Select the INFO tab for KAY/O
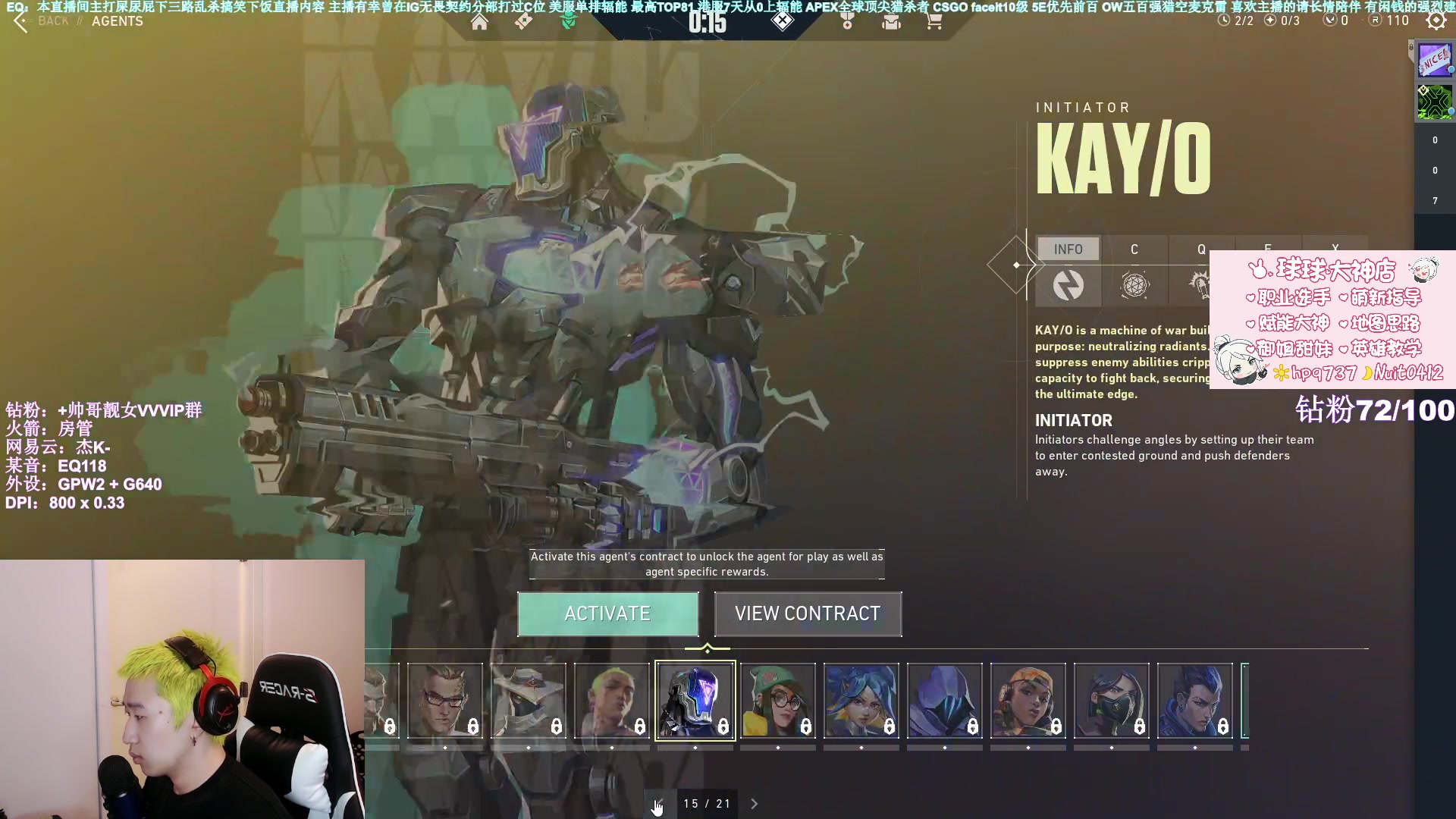The image size is (1456, 819). [1068, 249]
